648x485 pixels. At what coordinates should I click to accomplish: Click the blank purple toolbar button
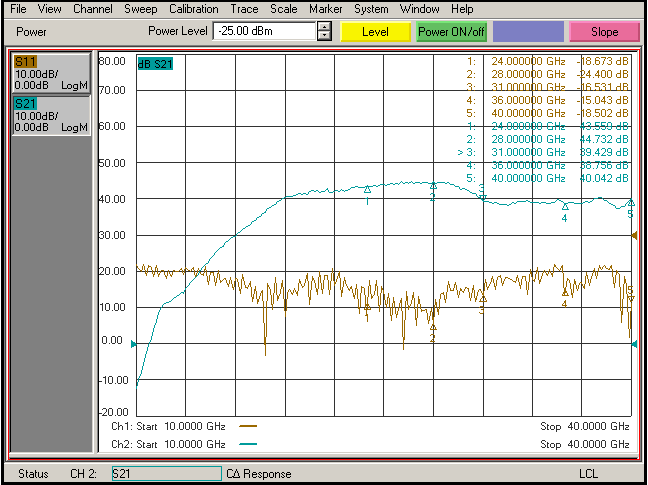pos(528,32)
